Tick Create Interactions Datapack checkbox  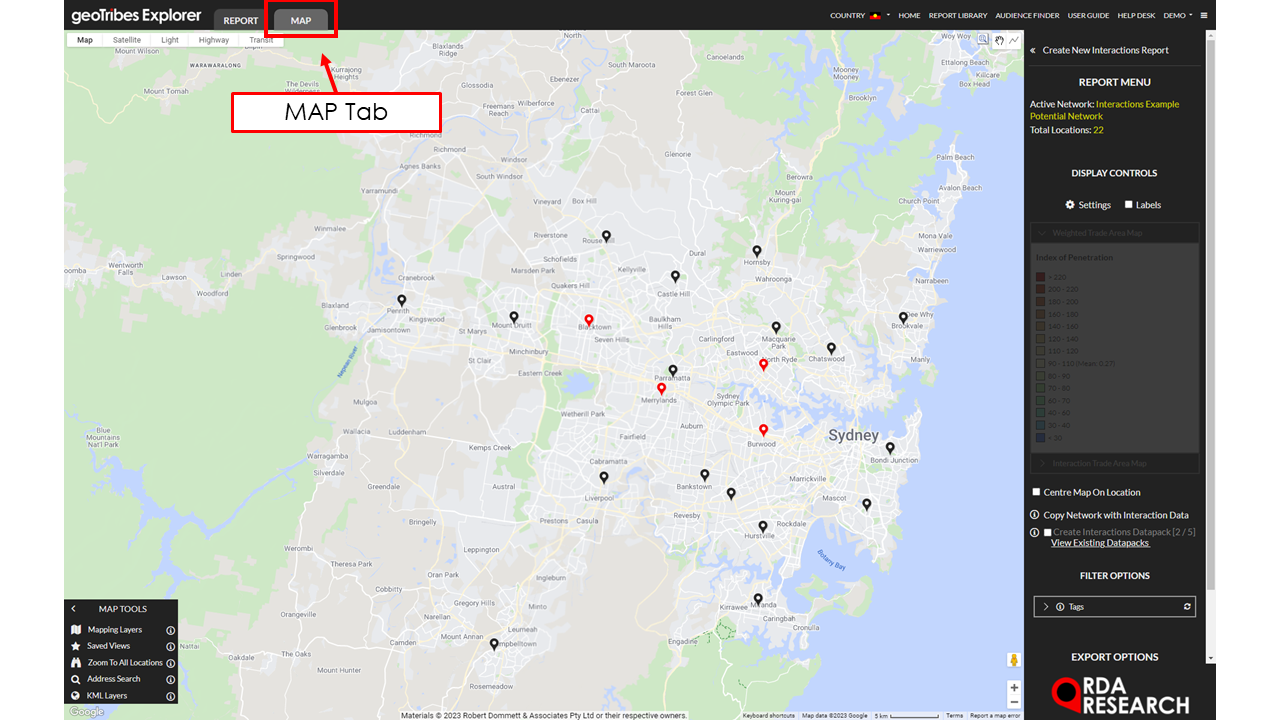coord(1047,532)
